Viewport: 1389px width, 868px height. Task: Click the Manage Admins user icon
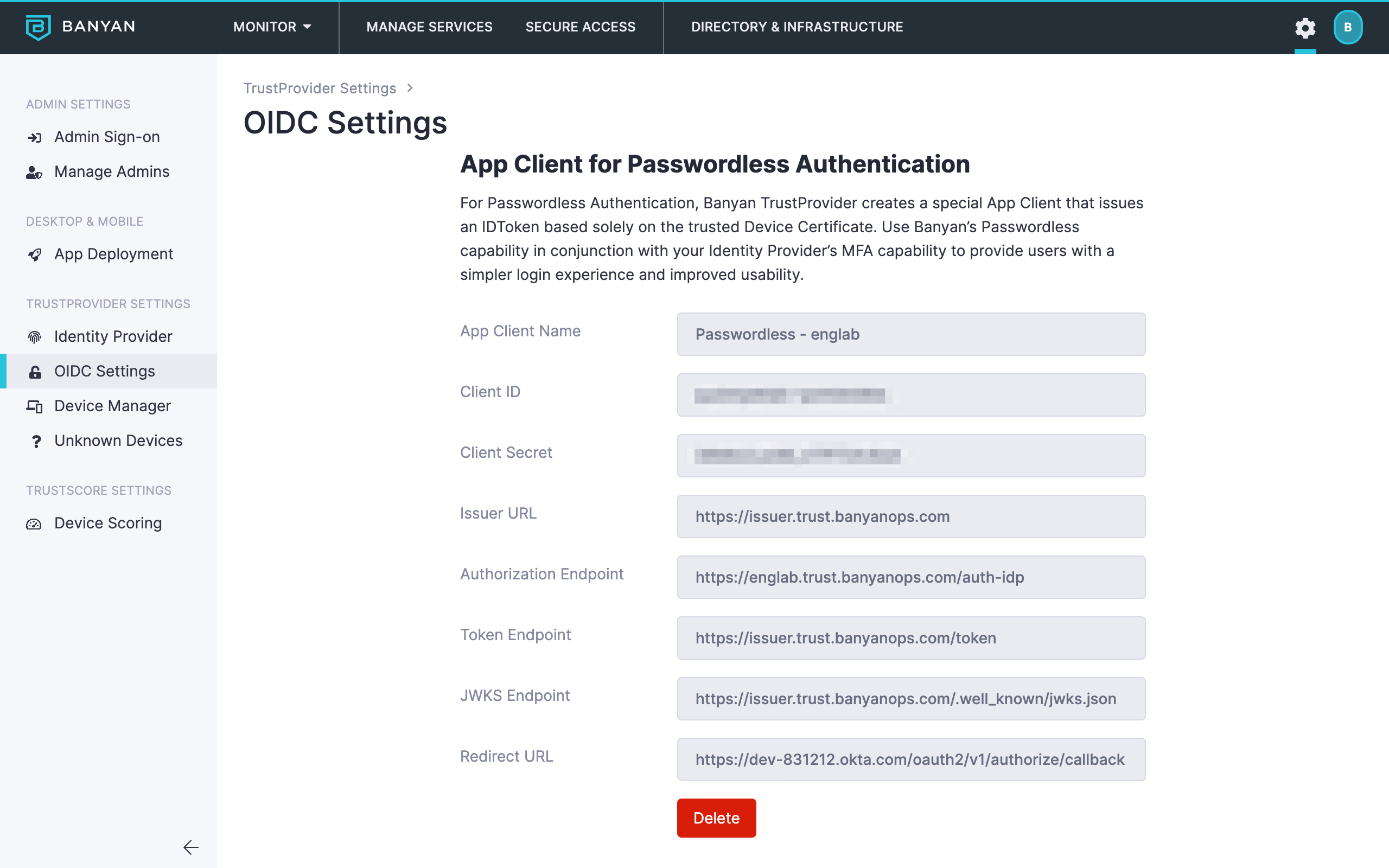[x=34, y=172]
